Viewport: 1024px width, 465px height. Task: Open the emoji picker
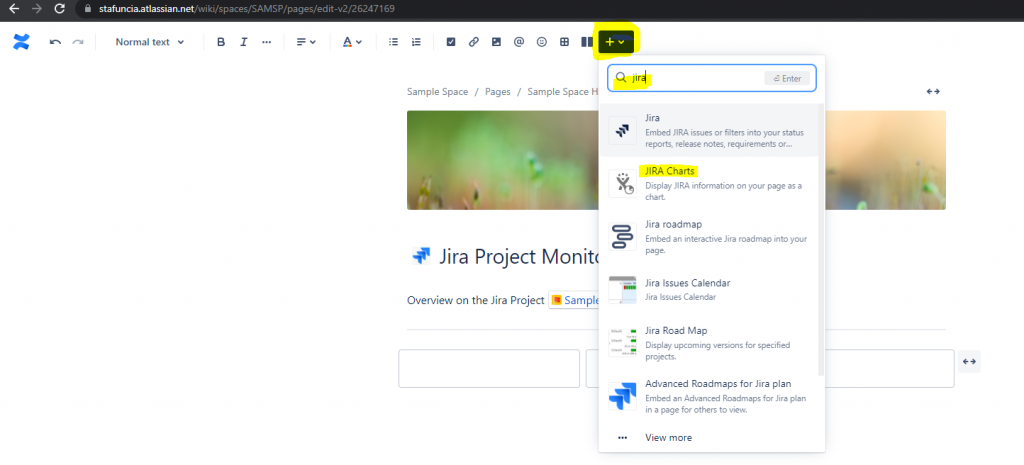tap(541, 42)
